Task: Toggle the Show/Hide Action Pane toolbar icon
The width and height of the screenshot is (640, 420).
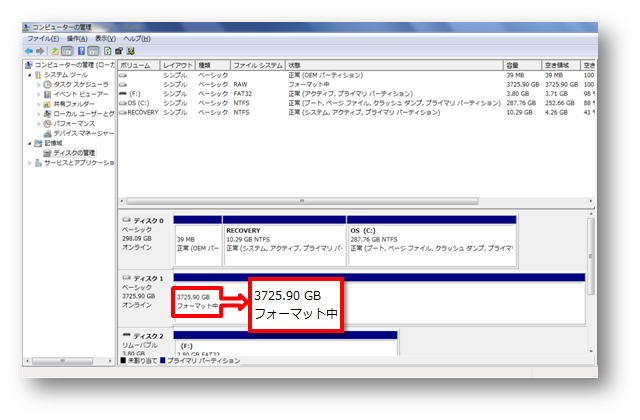Action: click(x=93, y=51)
